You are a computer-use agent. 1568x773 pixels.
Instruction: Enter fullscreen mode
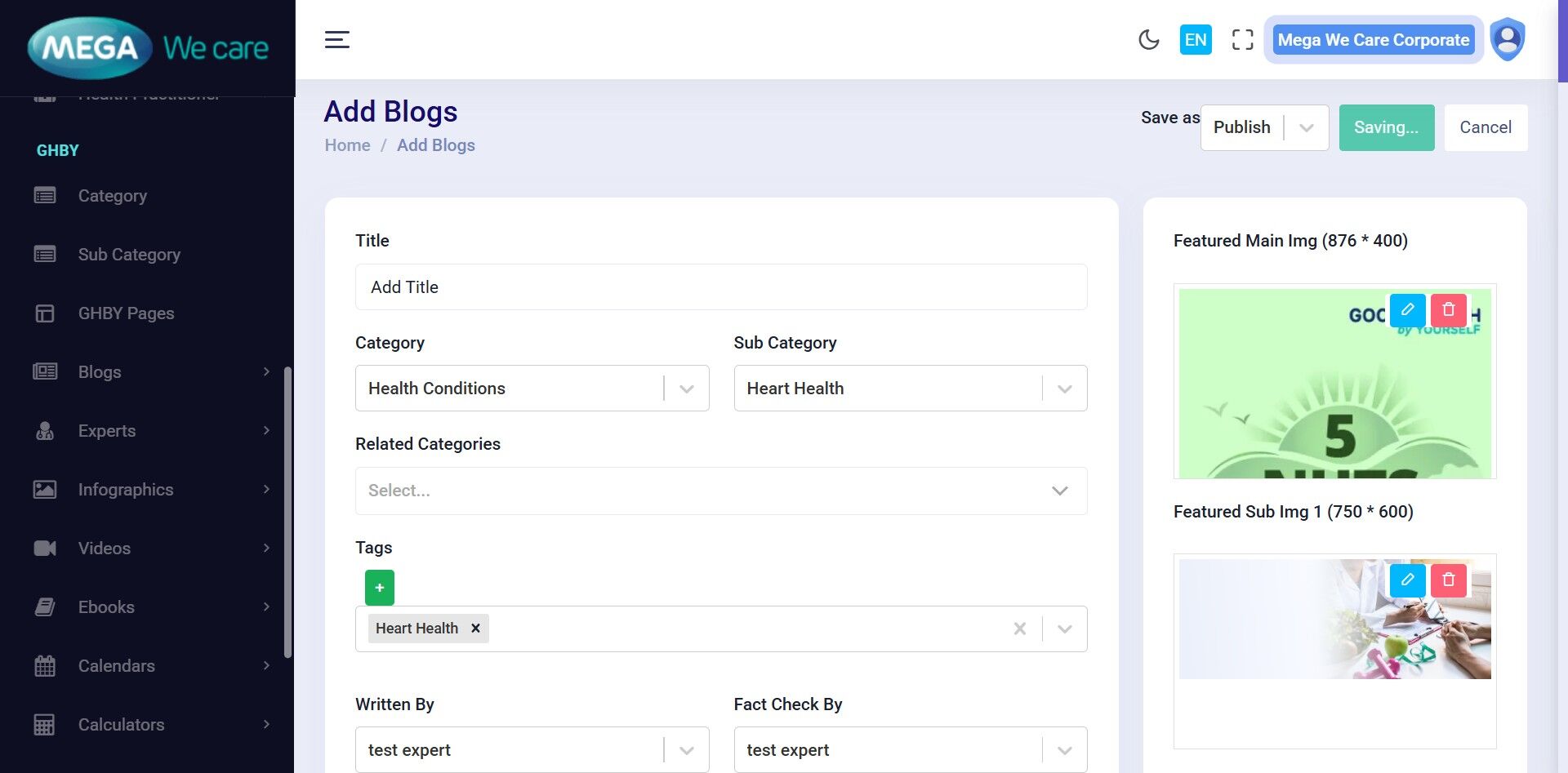point(1242,39)
